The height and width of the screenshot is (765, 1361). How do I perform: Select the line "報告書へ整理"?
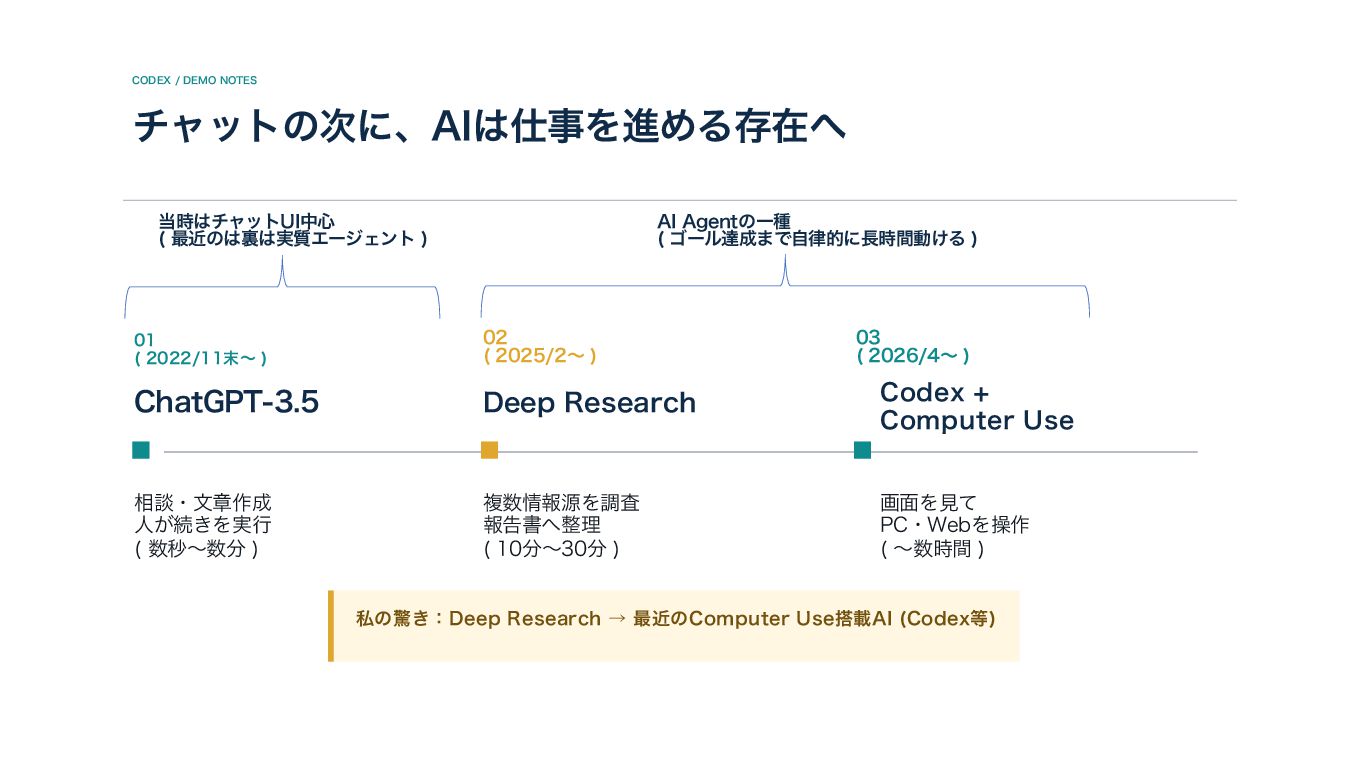(542, 525)
